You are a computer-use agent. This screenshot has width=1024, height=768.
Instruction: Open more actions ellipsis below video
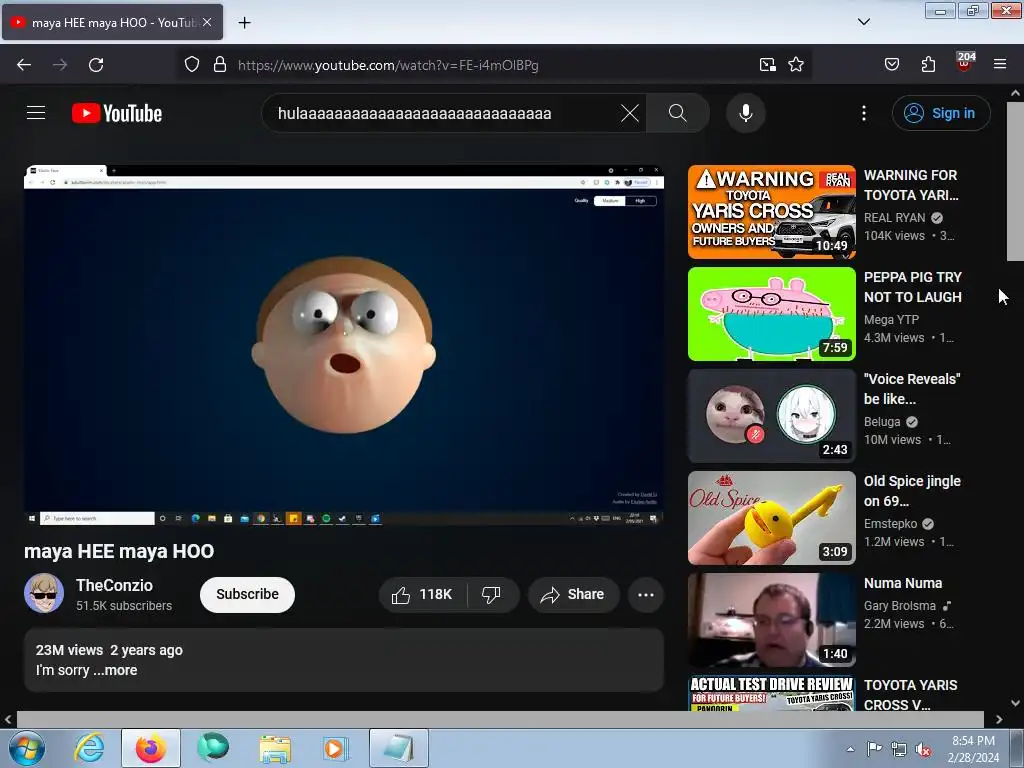646,595
